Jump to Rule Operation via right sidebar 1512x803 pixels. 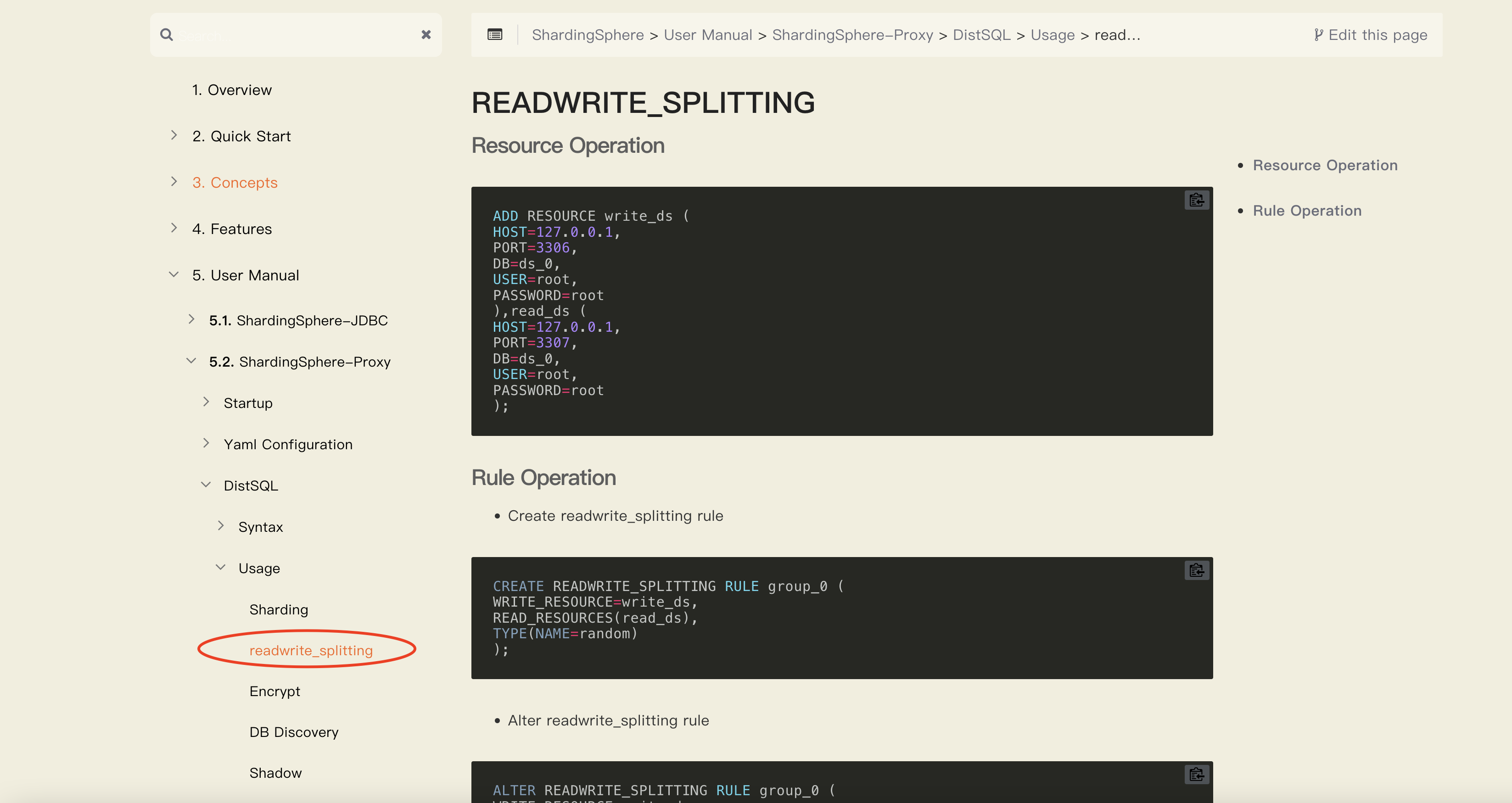click(1307, 210)
